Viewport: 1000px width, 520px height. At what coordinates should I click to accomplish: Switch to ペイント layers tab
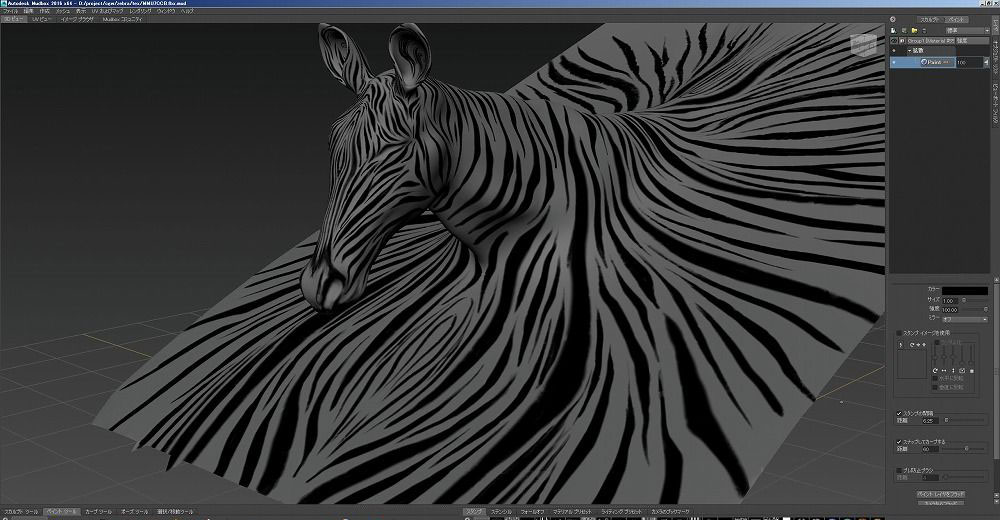(955, 20)
